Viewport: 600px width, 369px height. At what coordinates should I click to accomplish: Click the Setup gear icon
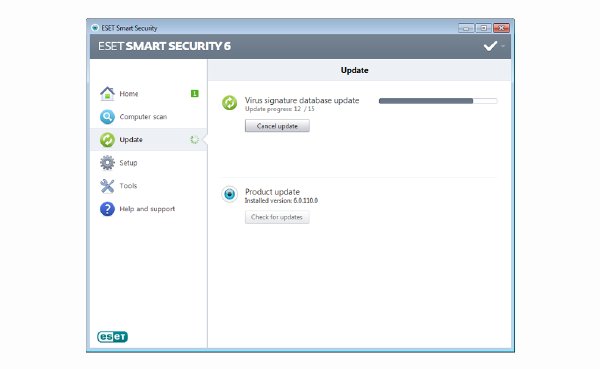[x=107, y=163]
